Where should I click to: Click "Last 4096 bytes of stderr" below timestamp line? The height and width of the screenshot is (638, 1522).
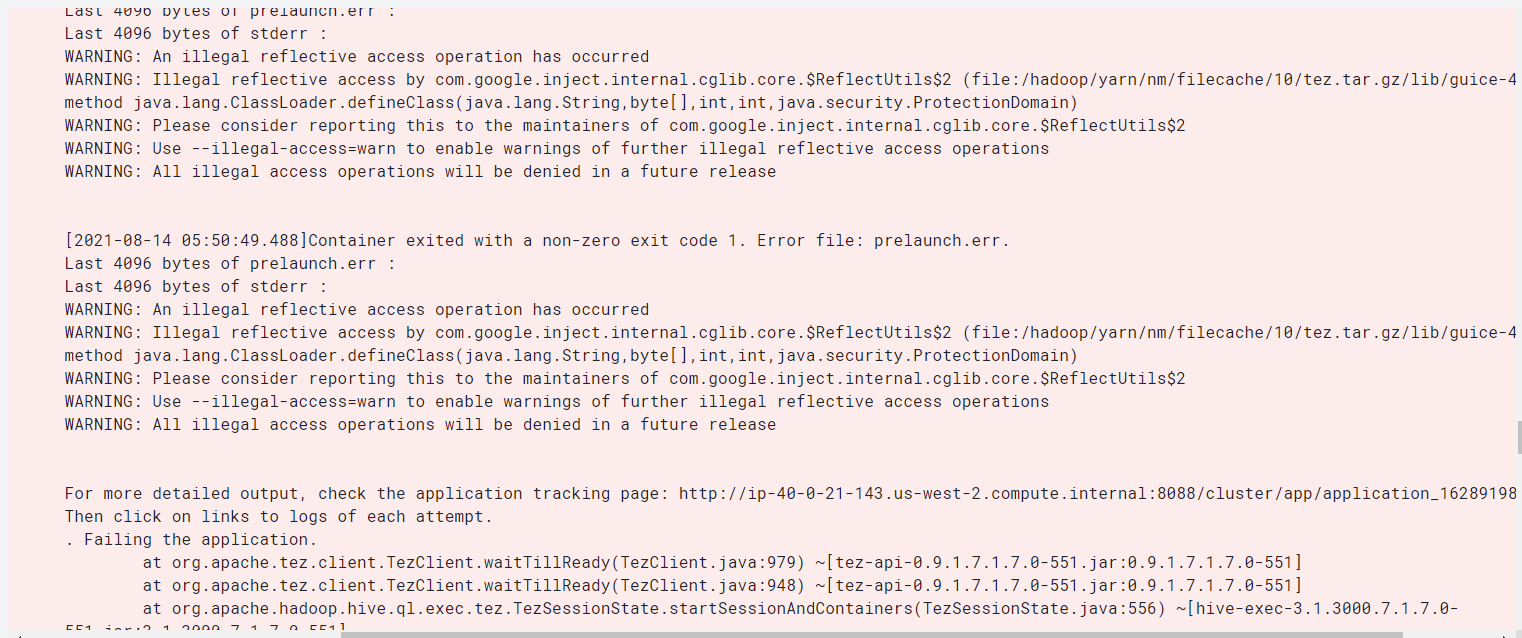(x=195, y=286)
